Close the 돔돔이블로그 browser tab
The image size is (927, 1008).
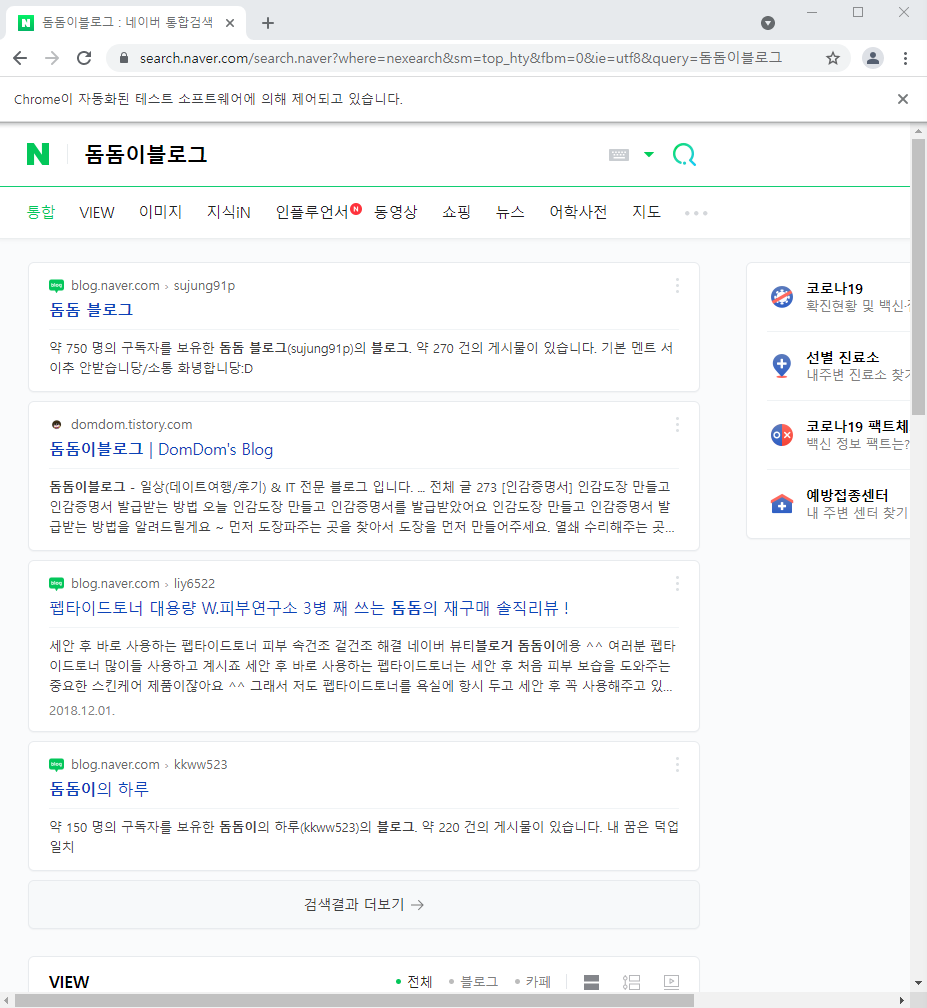click(230, 23)
